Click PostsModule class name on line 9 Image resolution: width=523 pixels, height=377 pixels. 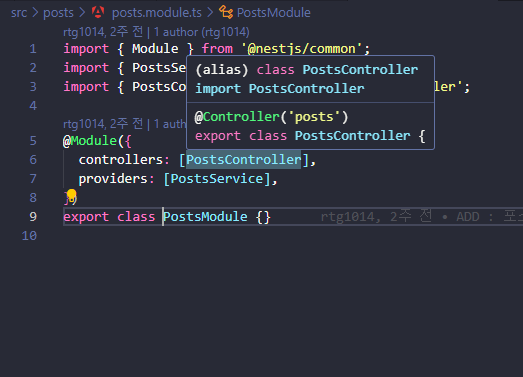(x=205, y=217)
